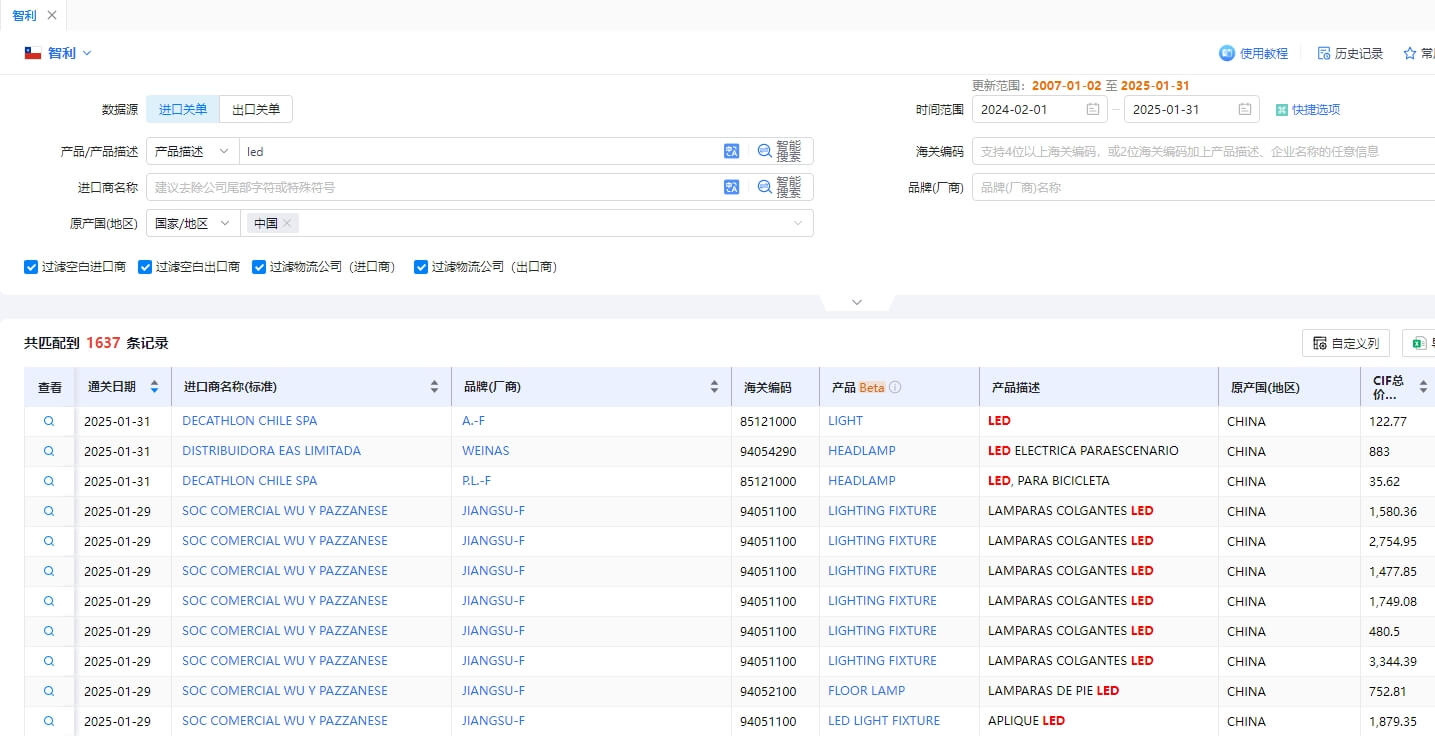Click the translate icon in importer name field
The height and width of the screenshot is (736, 1435).
tap(731, 187)
